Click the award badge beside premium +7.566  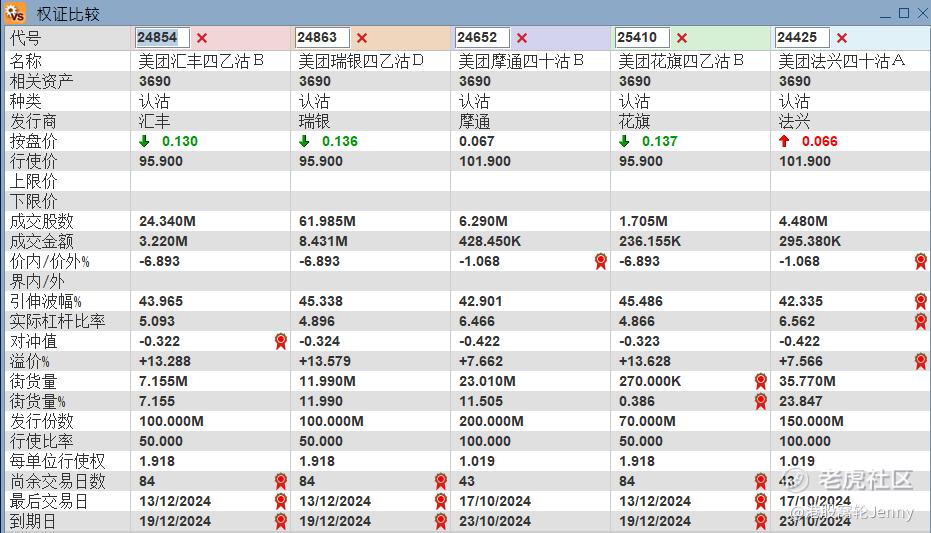point(921,361)
